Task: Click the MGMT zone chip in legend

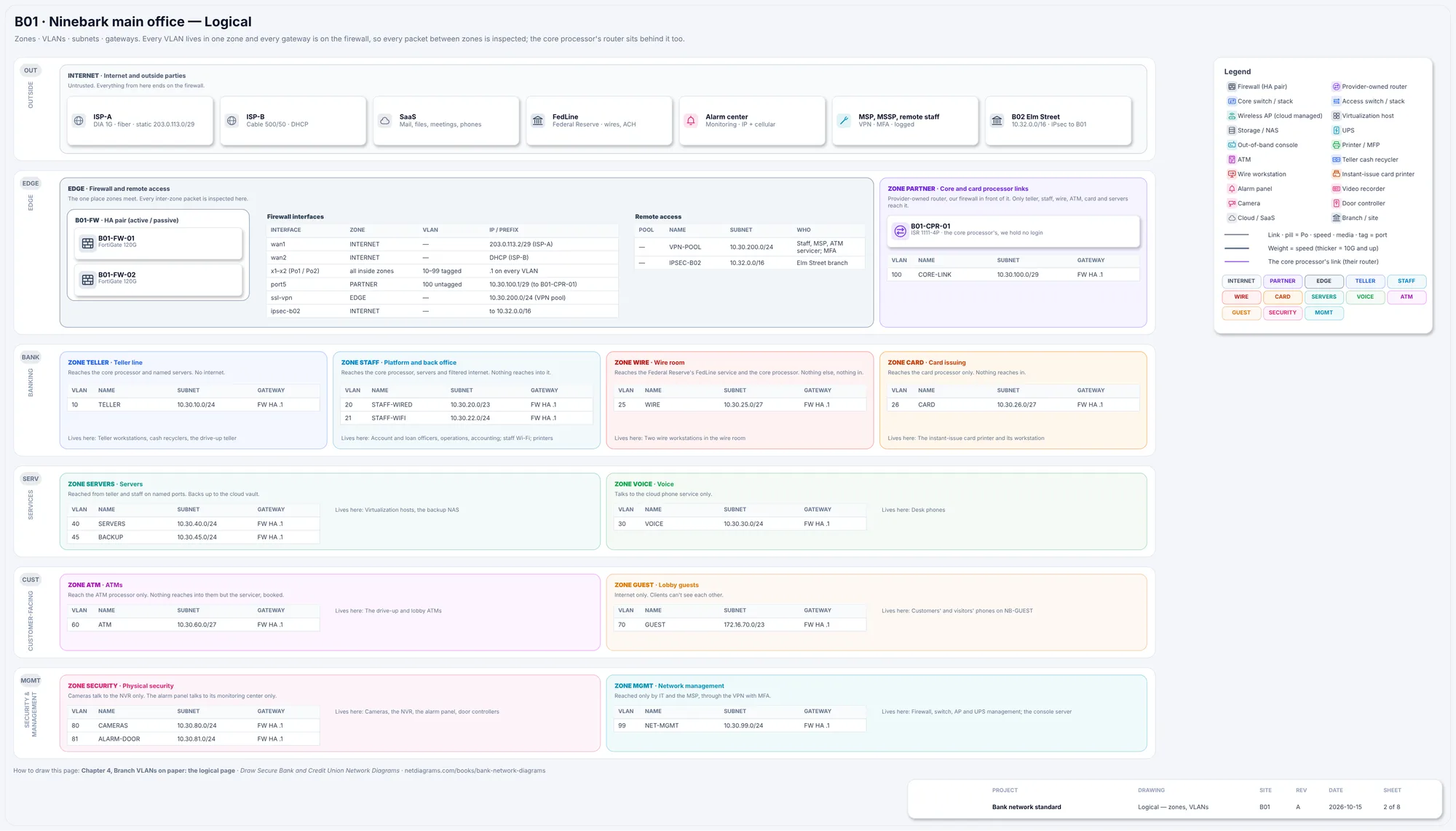Action: coord(1324,313)
